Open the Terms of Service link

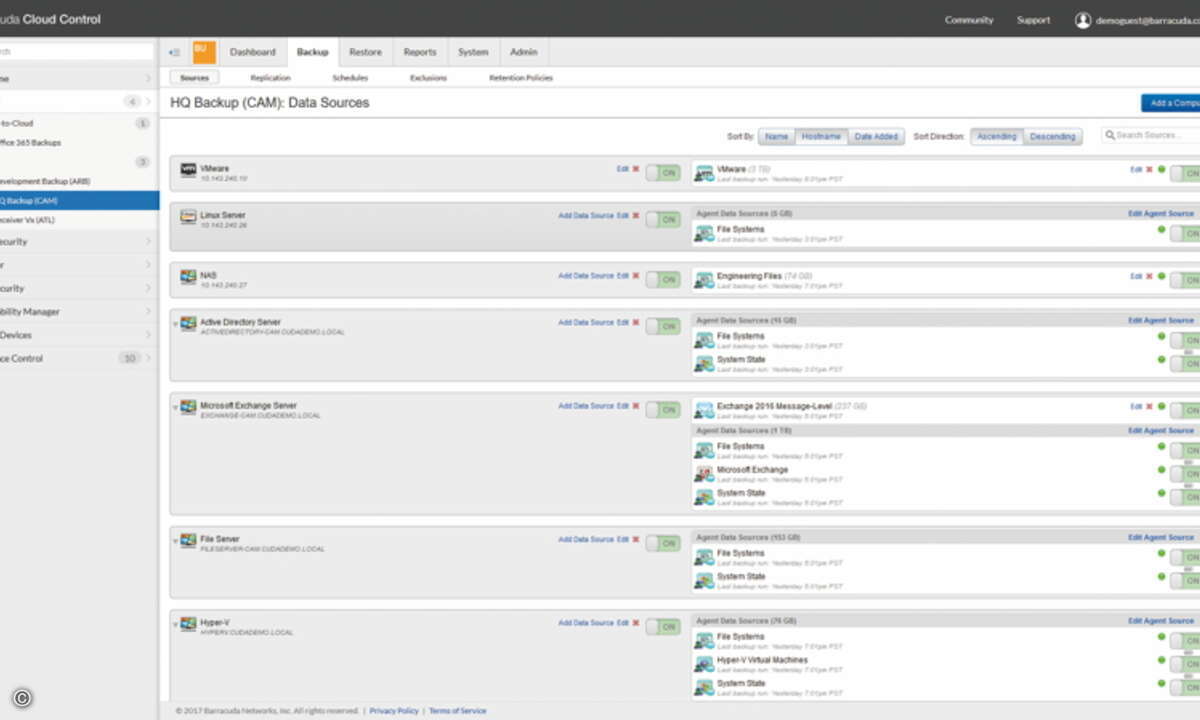pyautogui.click(x=458, y=711)
